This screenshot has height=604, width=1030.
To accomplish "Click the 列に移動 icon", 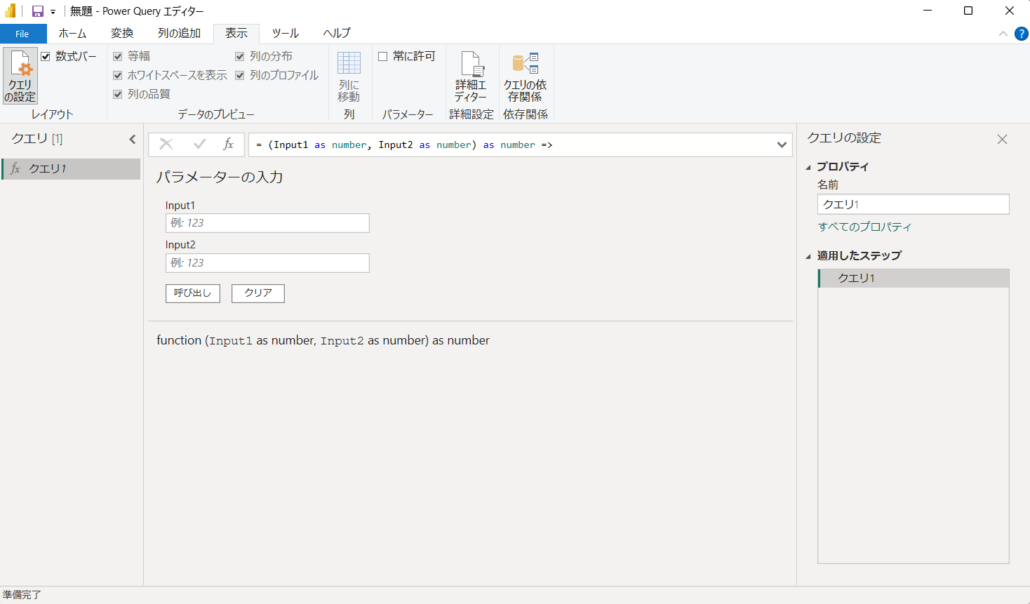I will [x=348, y=76].
